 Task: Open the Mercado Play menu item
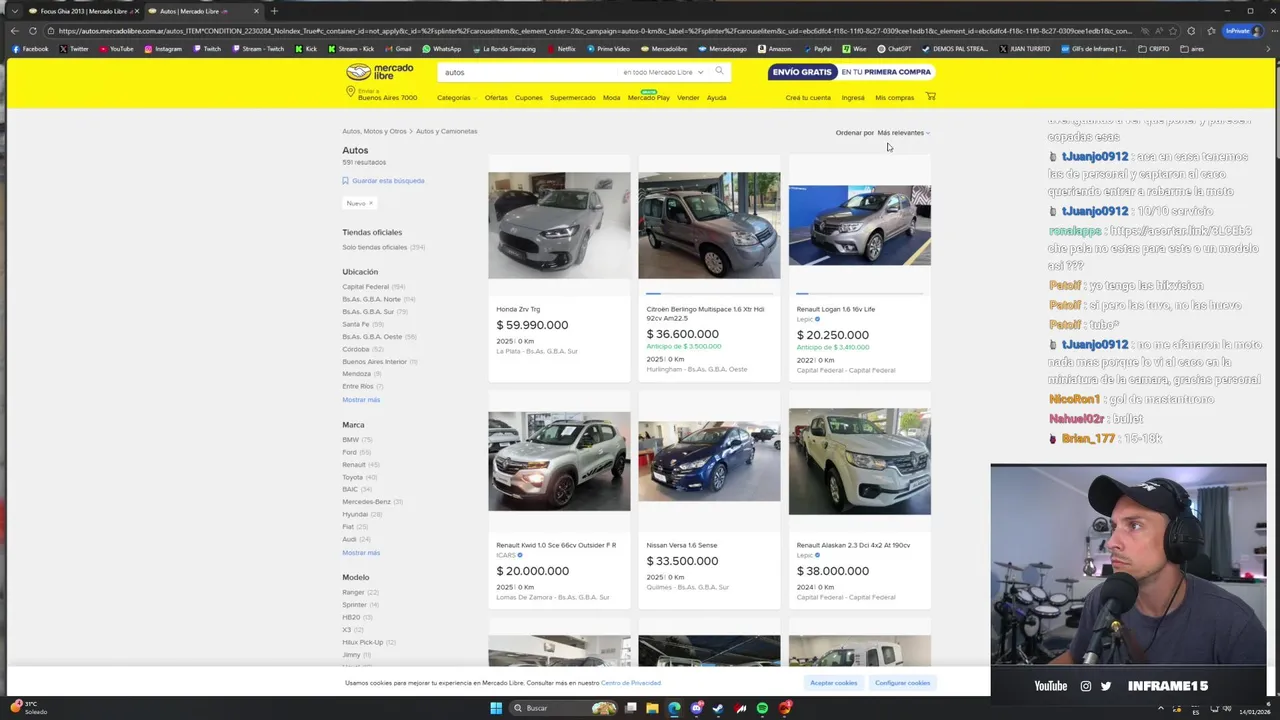(x=648, y=97)
